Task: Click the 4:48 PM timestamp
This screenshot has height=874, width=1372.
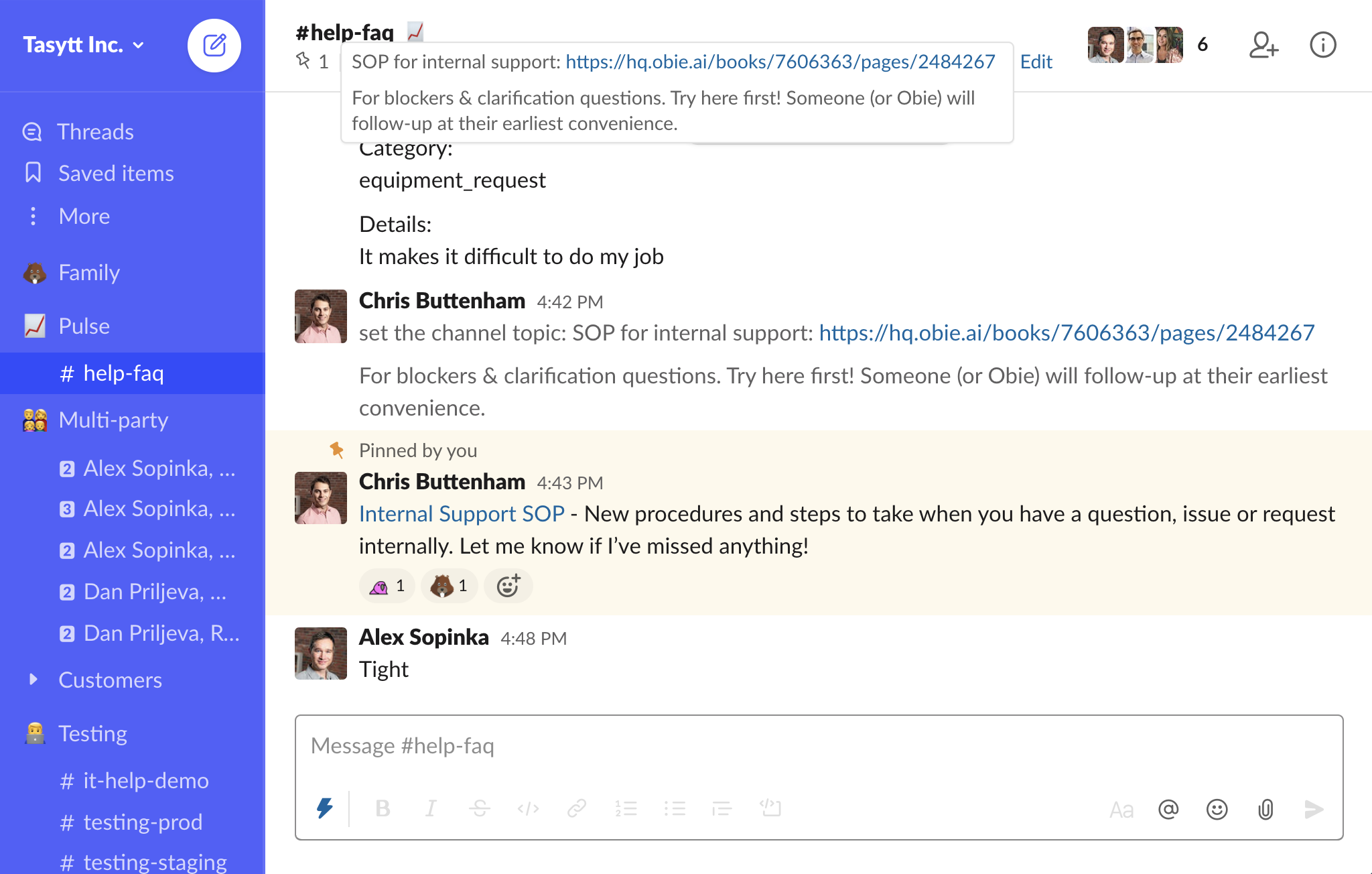Action: click(x=533, y=638)
